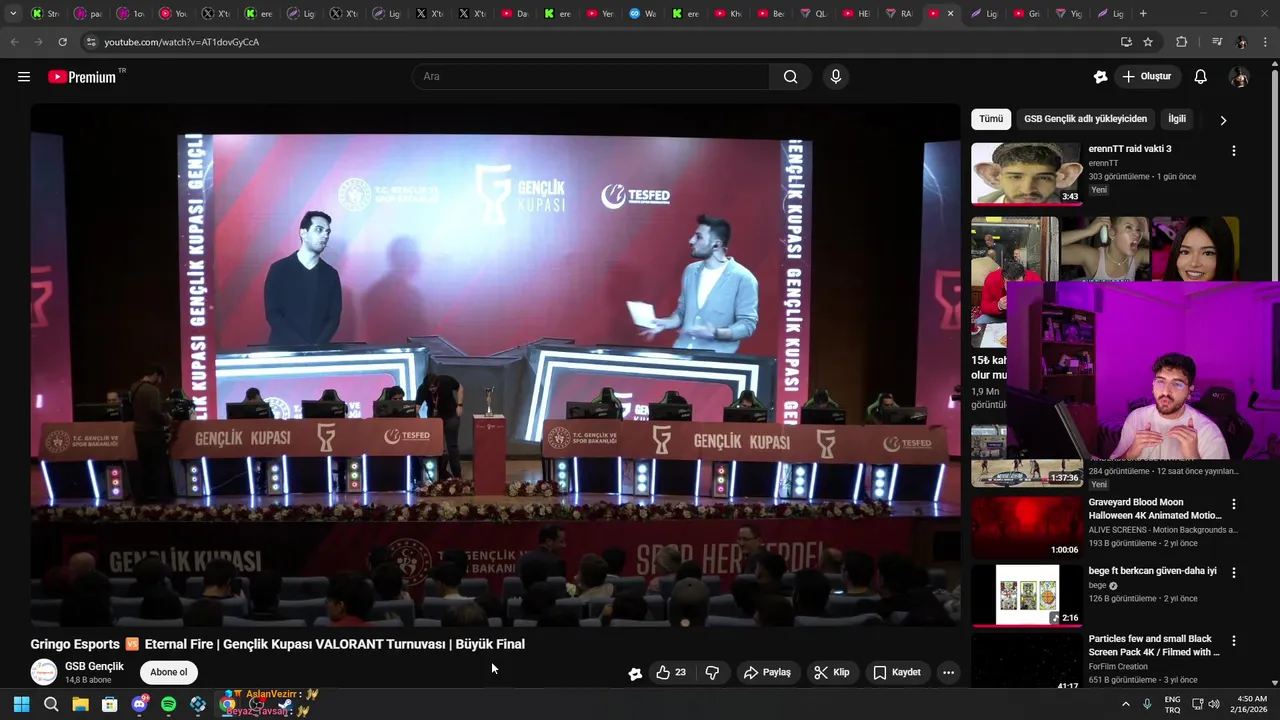Switch to the Wa browser tab
Screen dimensions: 1280x720
pyautogui.click(x=643, y=14)
